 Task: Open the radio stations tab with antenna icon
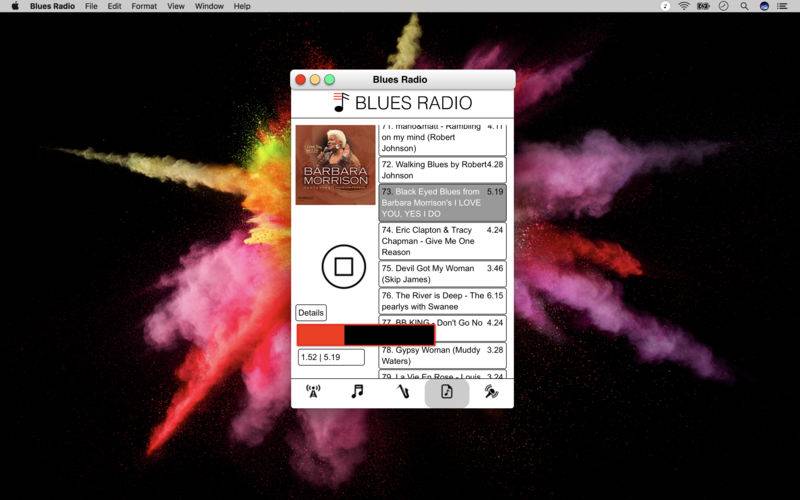point(313,392)
